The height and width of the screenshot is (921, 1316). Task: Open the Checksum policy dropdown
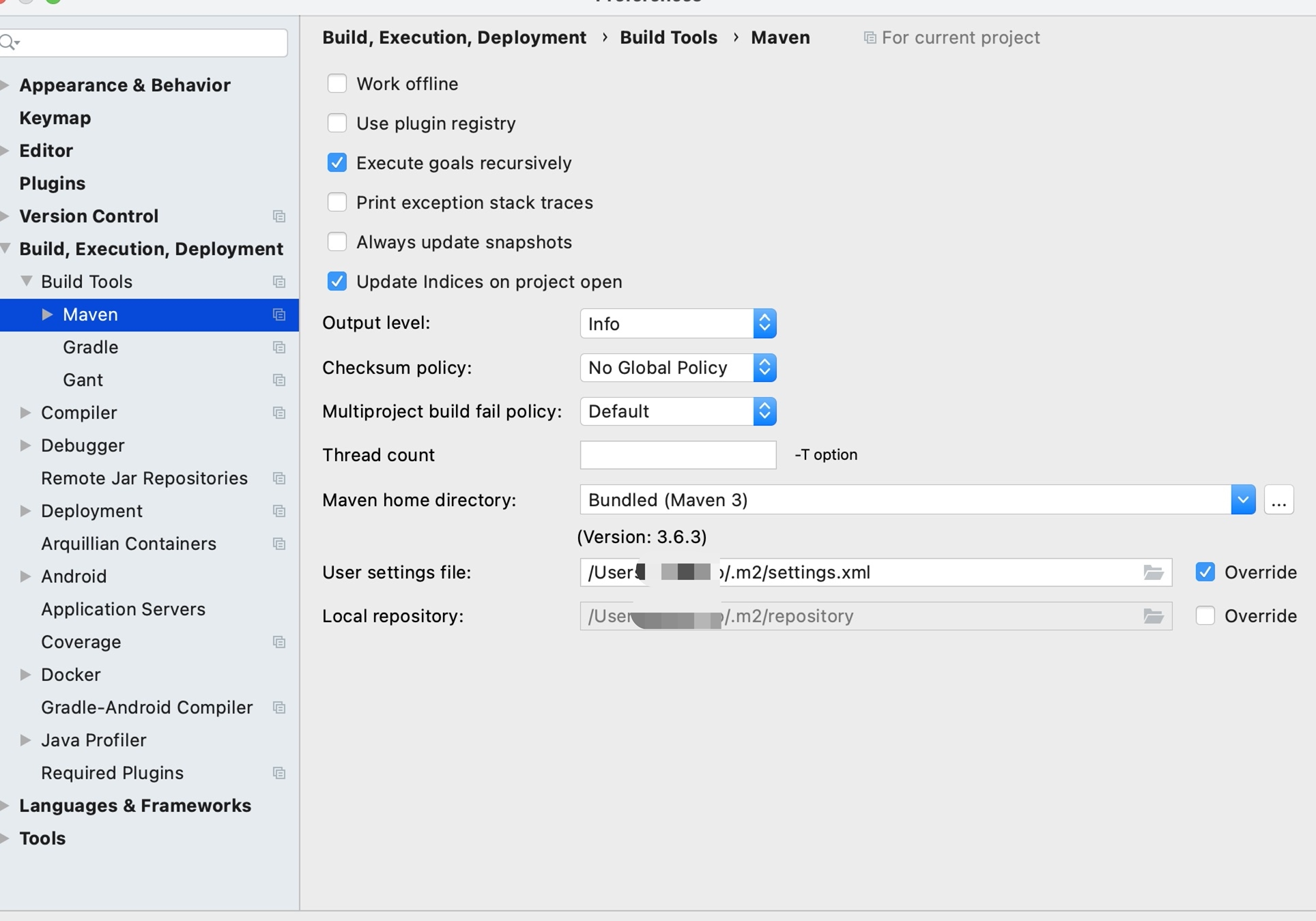tap(678, 368)
